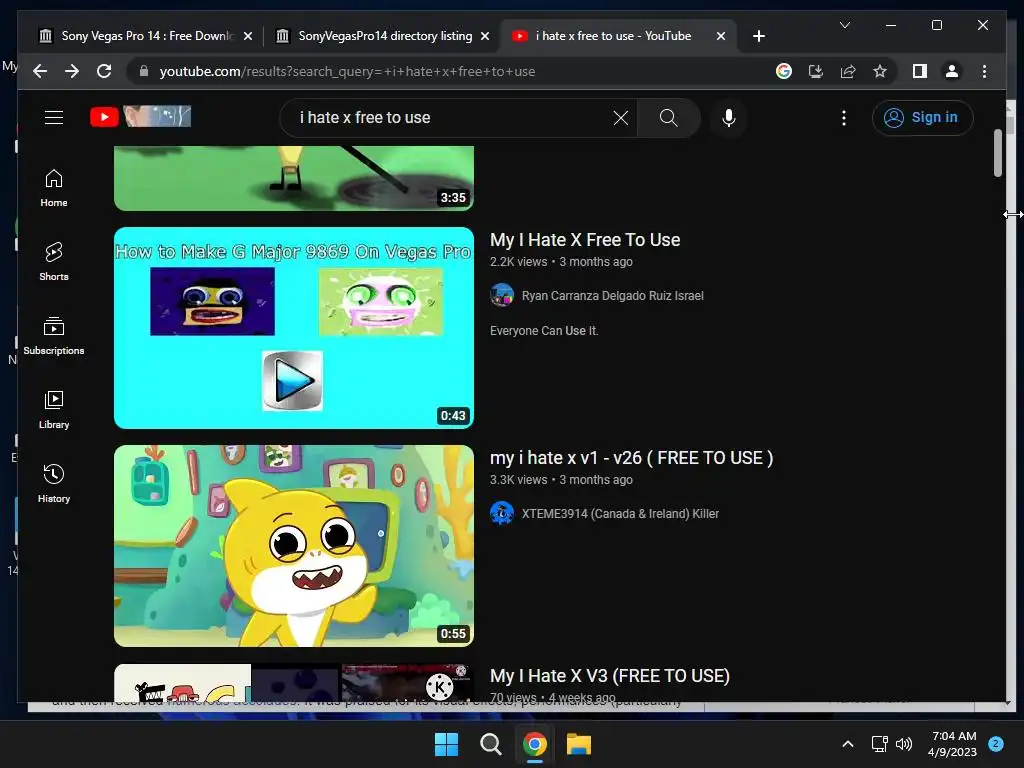The width and height of the screenshot is (1024, 768).
Task: Close the SonyVegasPro14 directory listing tab
Action: 485,36
